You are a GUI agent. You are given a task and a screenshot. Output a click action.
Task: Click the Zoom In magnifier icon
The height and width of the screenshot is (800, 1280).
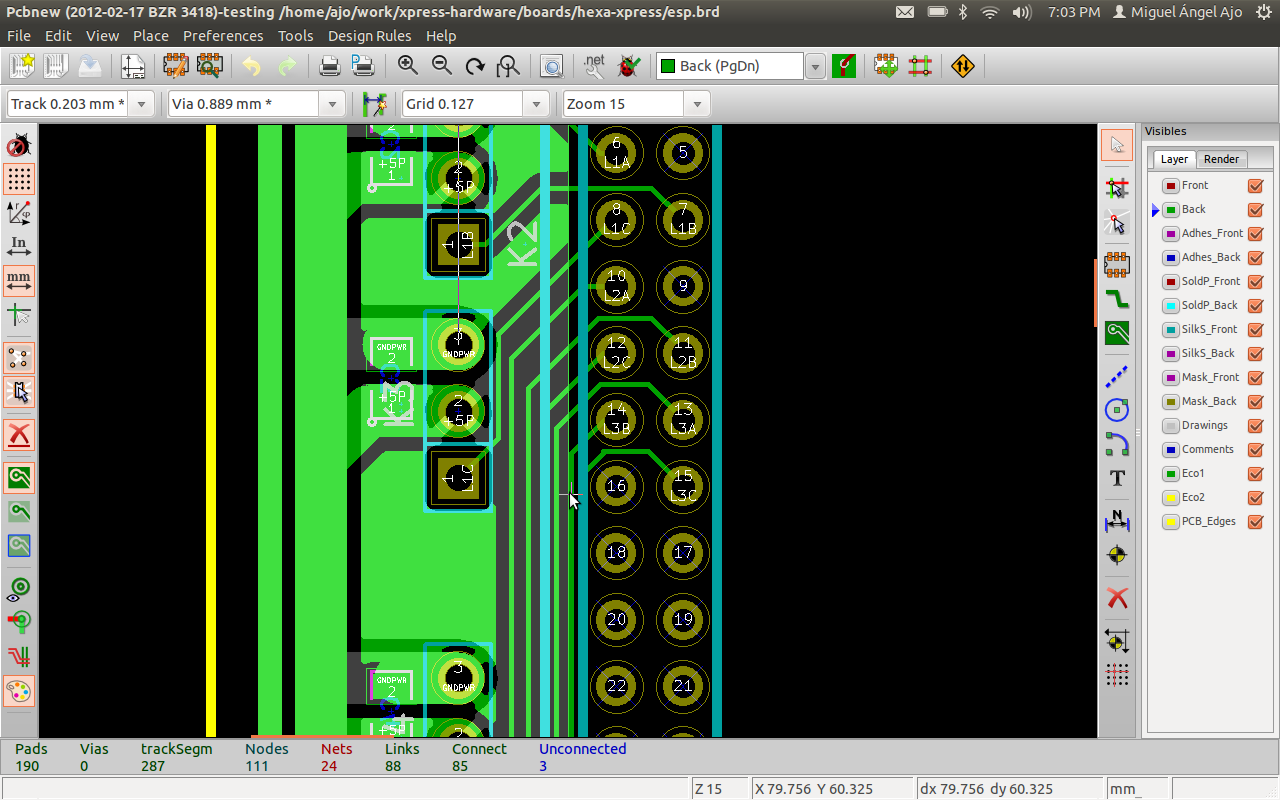(407, 66)
